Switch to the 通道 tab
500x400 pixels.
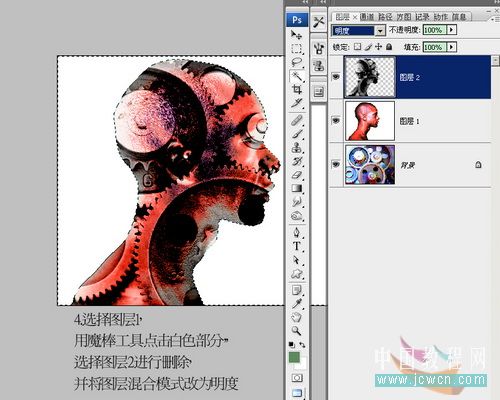[x=367, y=16]
